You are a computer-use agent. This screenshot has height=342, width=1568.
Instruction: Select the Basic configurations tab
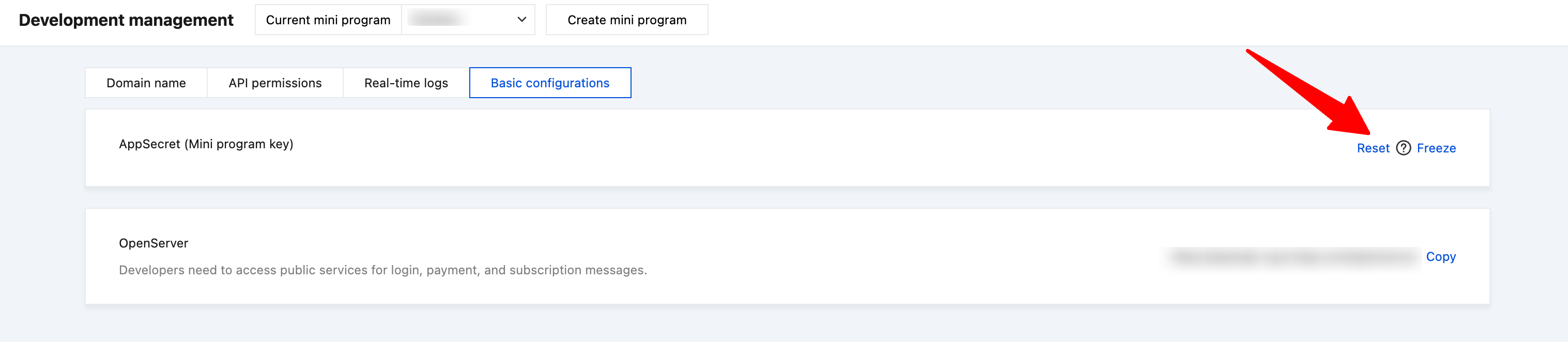tap(550, 83)
